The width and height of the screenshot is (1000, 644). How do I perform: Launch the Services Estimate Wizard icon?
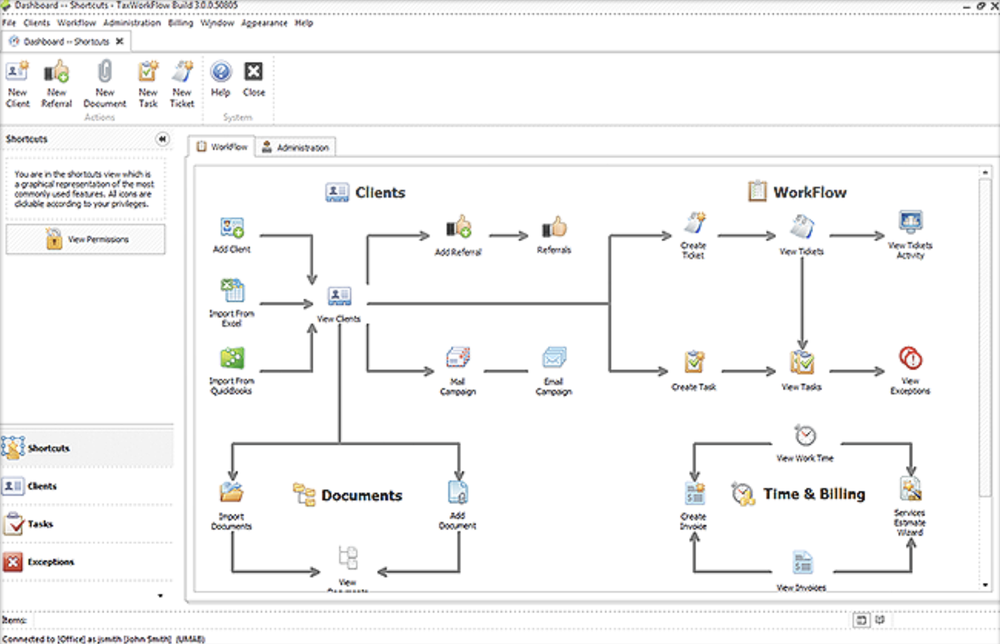point(909,490)
